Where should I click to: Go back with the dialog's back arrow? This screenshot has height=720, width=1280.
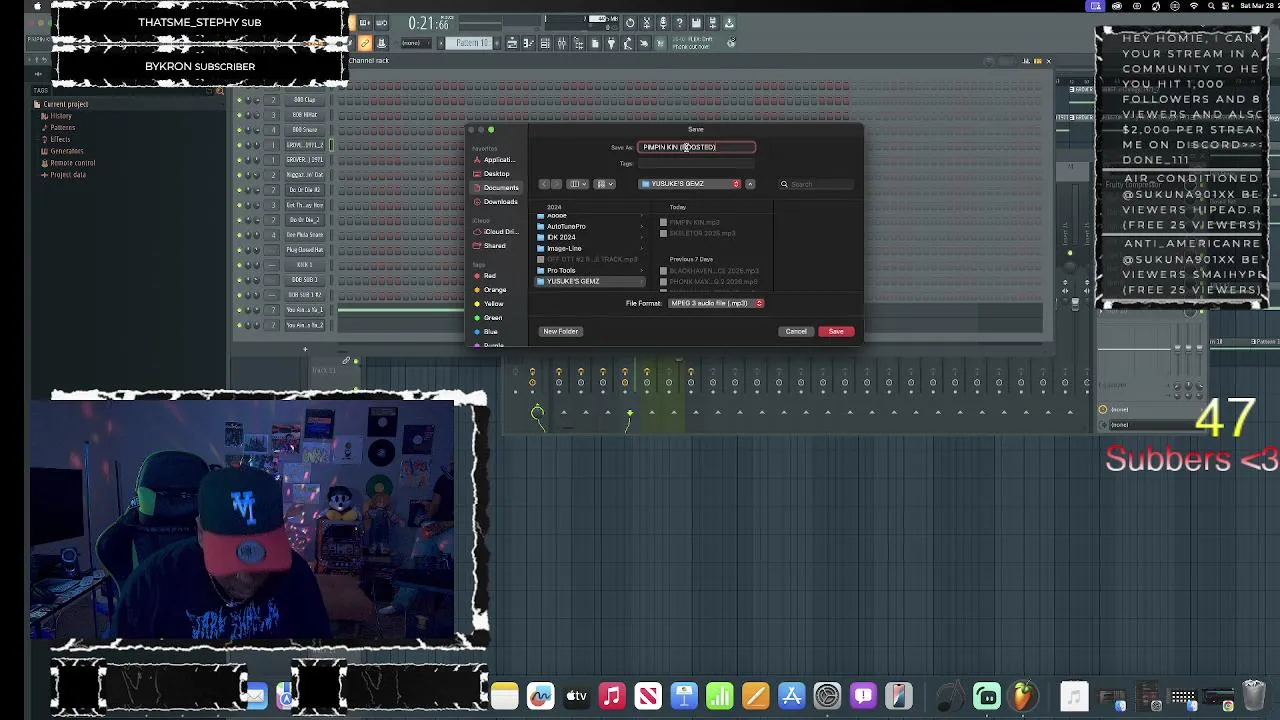tap(544, 184)
